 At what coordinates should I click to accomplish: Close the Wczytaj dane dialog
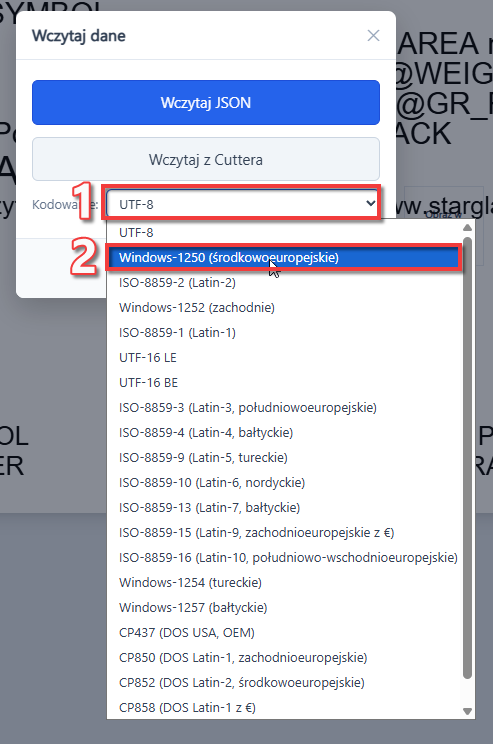pos(373,36)
